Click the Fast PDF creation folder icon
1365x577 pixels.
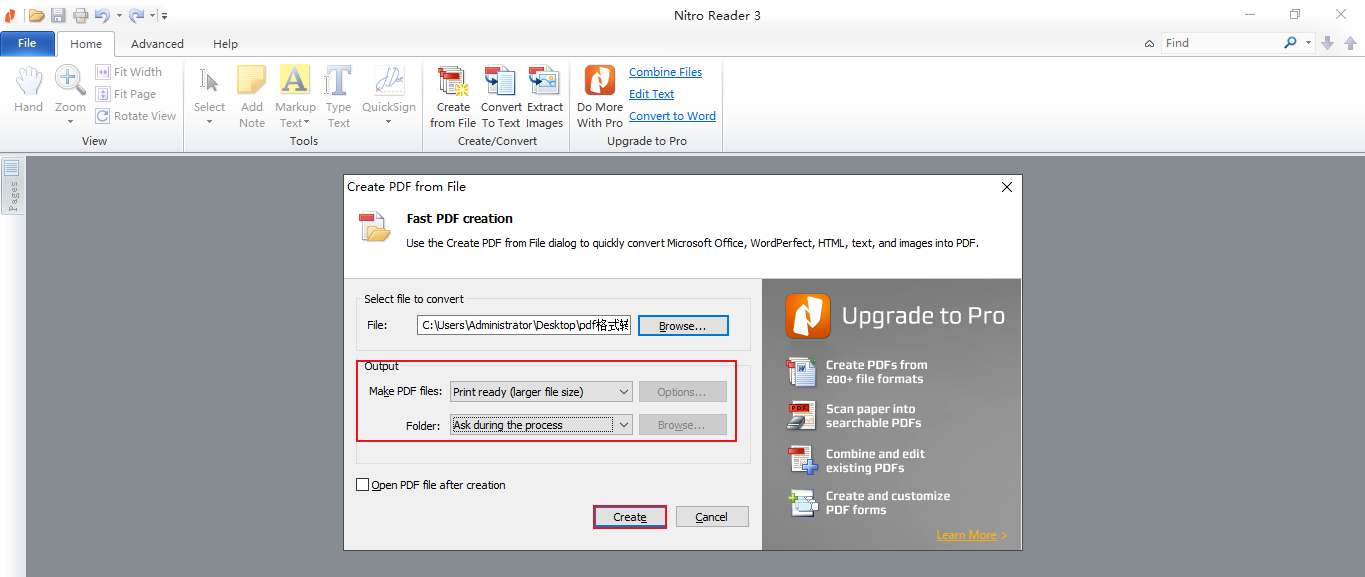pos(375,227)
